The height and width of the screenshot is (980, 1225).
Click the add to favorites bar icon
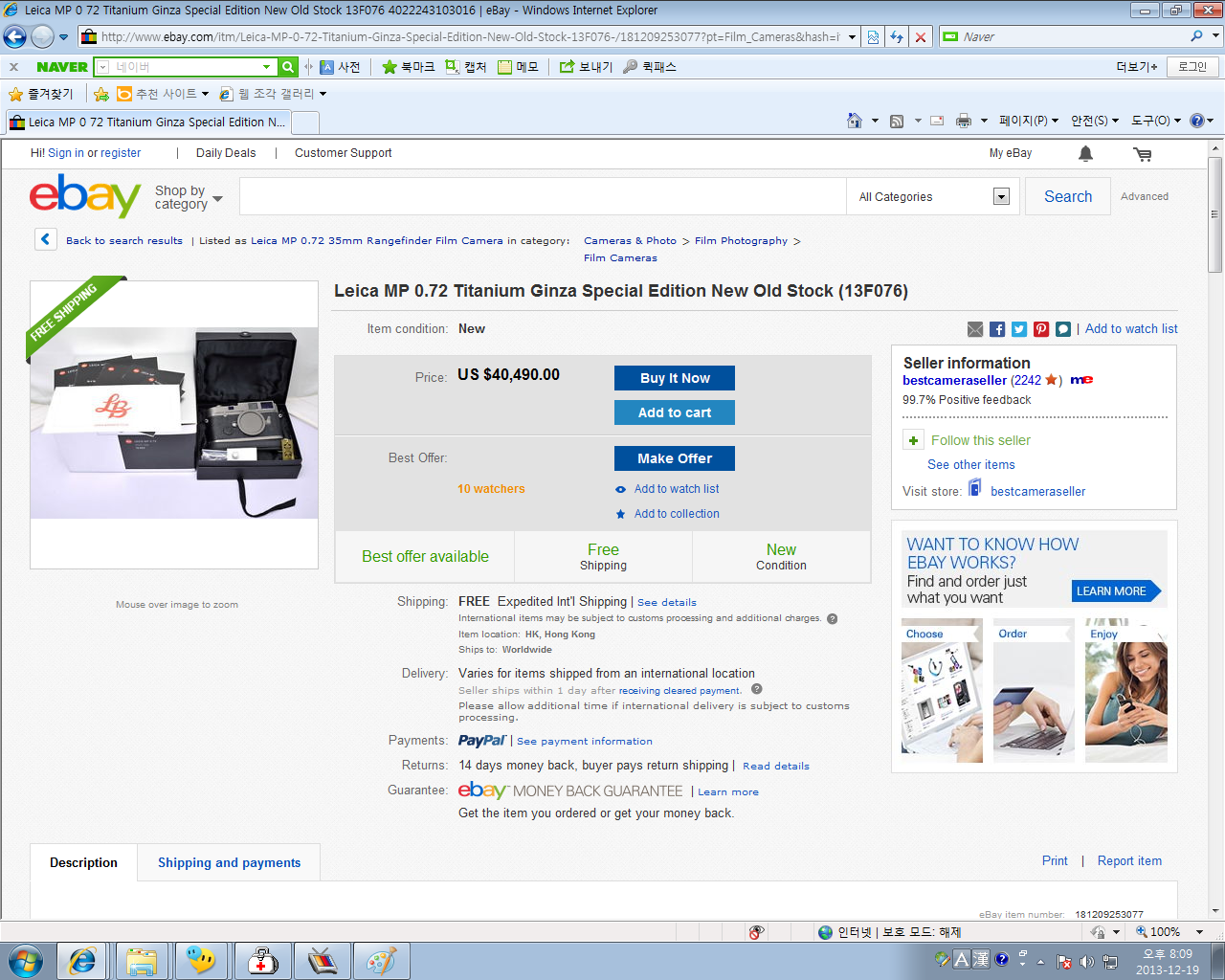pyautogui.click(x=100, y=94)
